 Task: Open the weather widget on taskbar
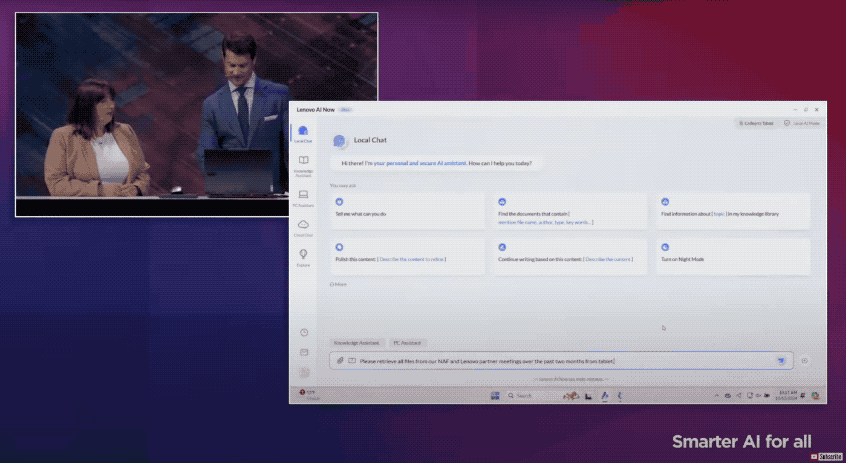pyautogui.click(x=310, y=395)
